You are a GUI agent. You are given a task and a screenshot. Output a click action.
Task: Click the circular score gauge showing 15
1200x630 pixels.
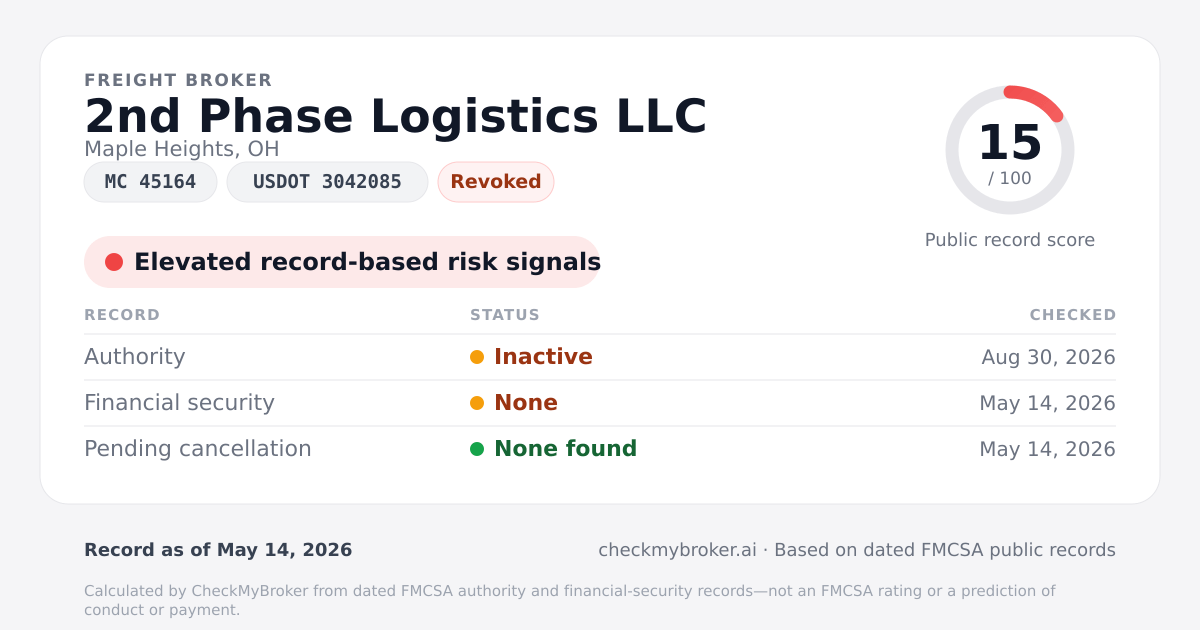click(x=1010, y=150)
